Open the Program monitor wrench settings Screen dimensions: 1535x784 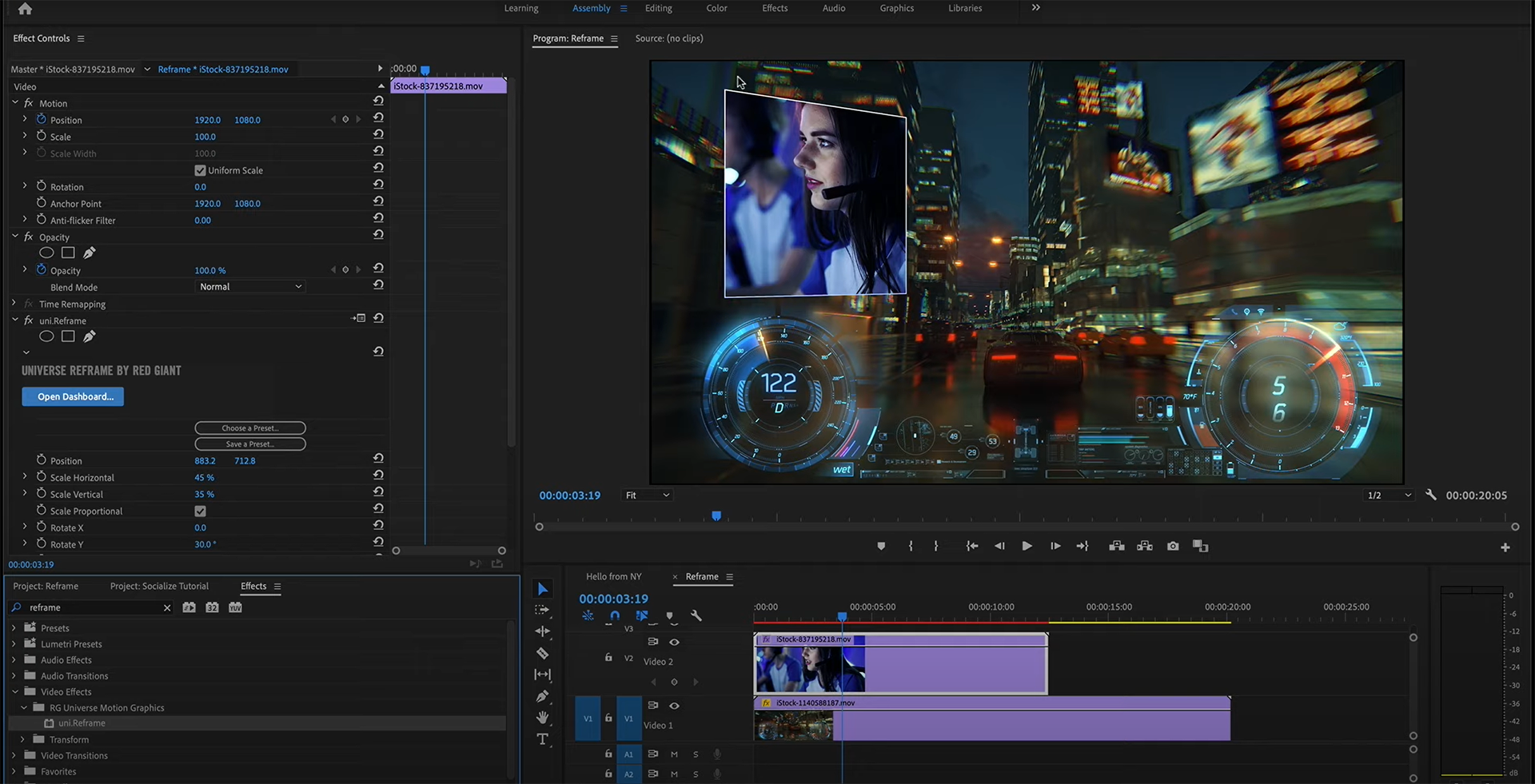tap(1431, 495)
